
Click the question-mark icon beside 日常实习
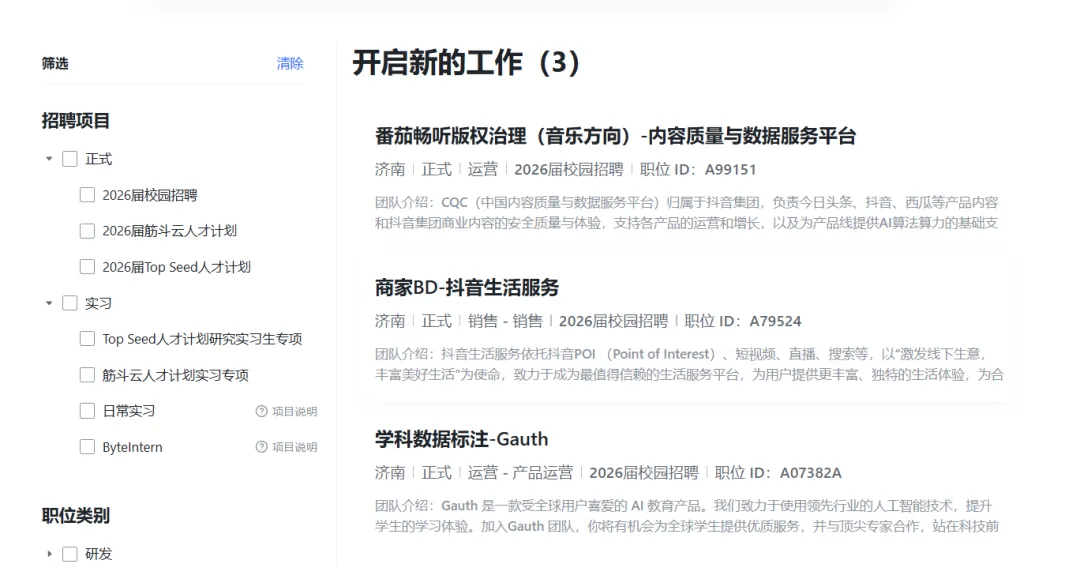(x=261, y=411)
